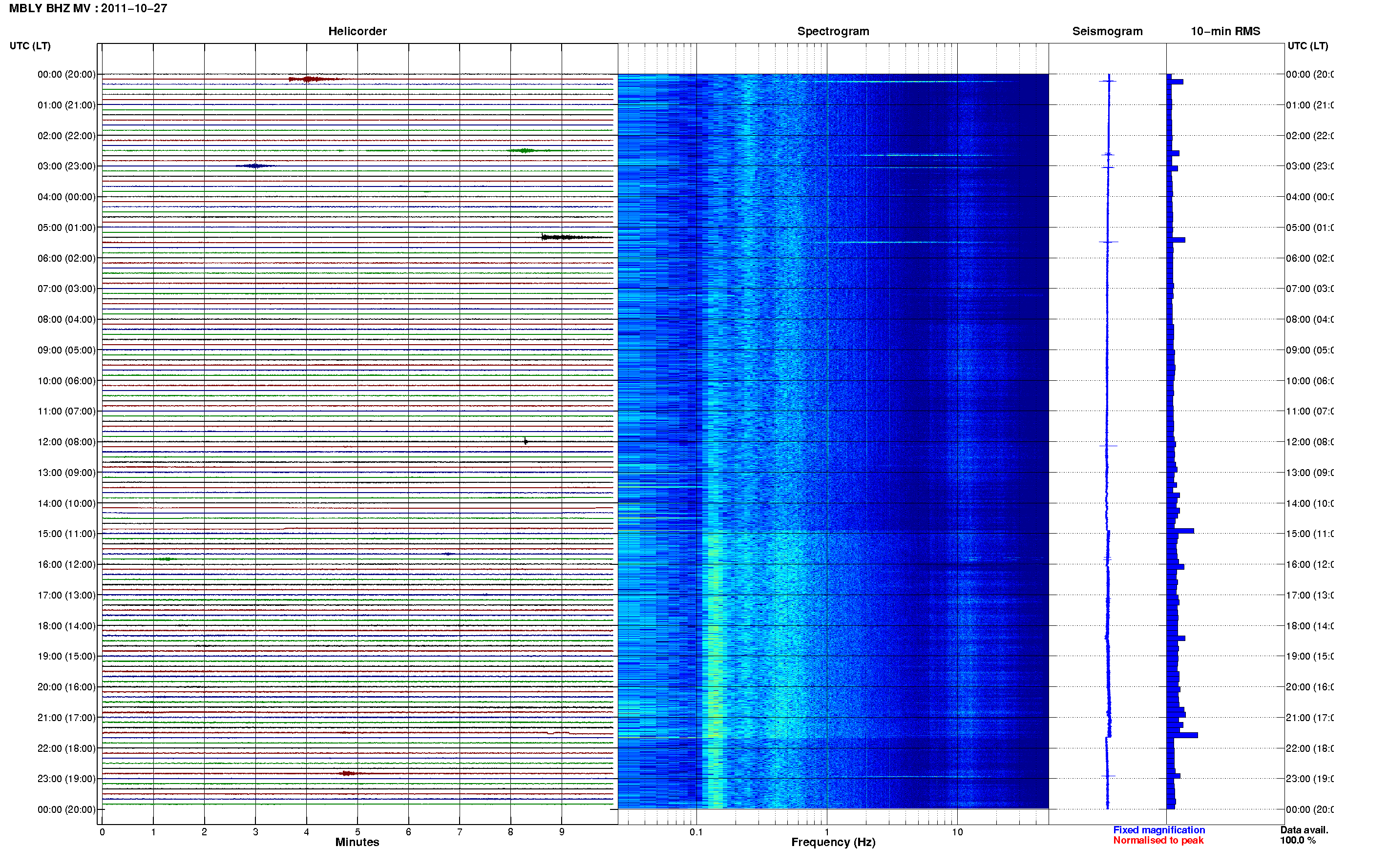Image resolution: width=1389 pixels, height=868 pixels.
Task: Click the MBLY BHZ MV station title
Action: [88, 8]
